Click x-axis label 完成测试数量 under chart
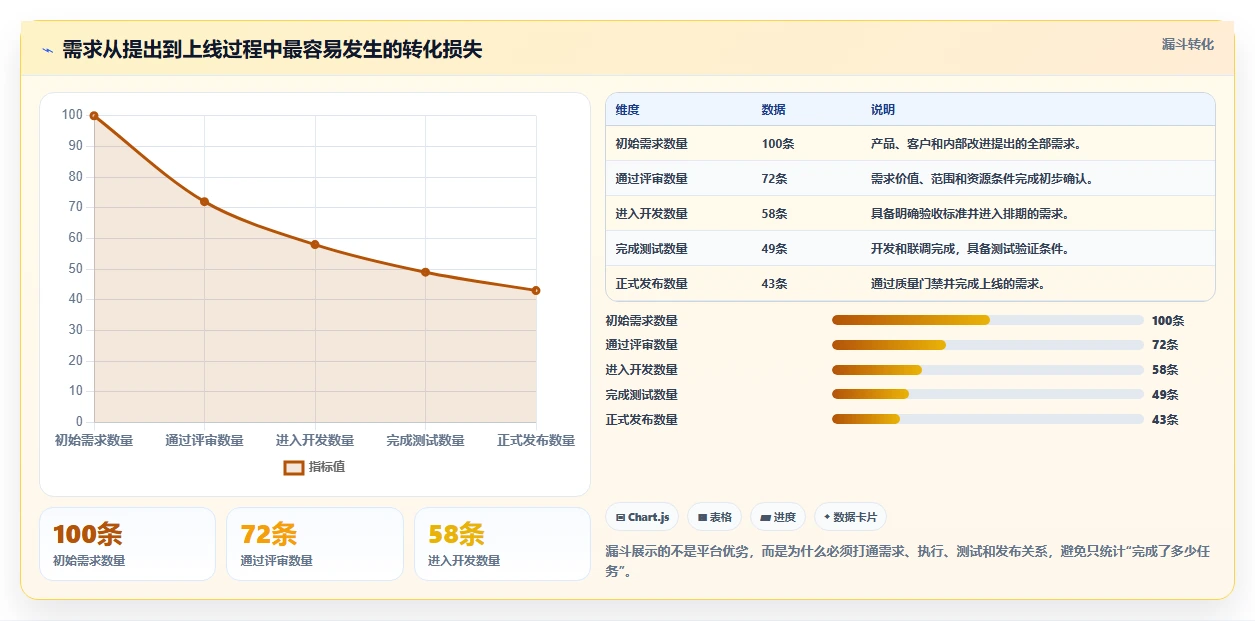Image resolution: width=1255 pixels, height=621 pixels. point(425,440)
